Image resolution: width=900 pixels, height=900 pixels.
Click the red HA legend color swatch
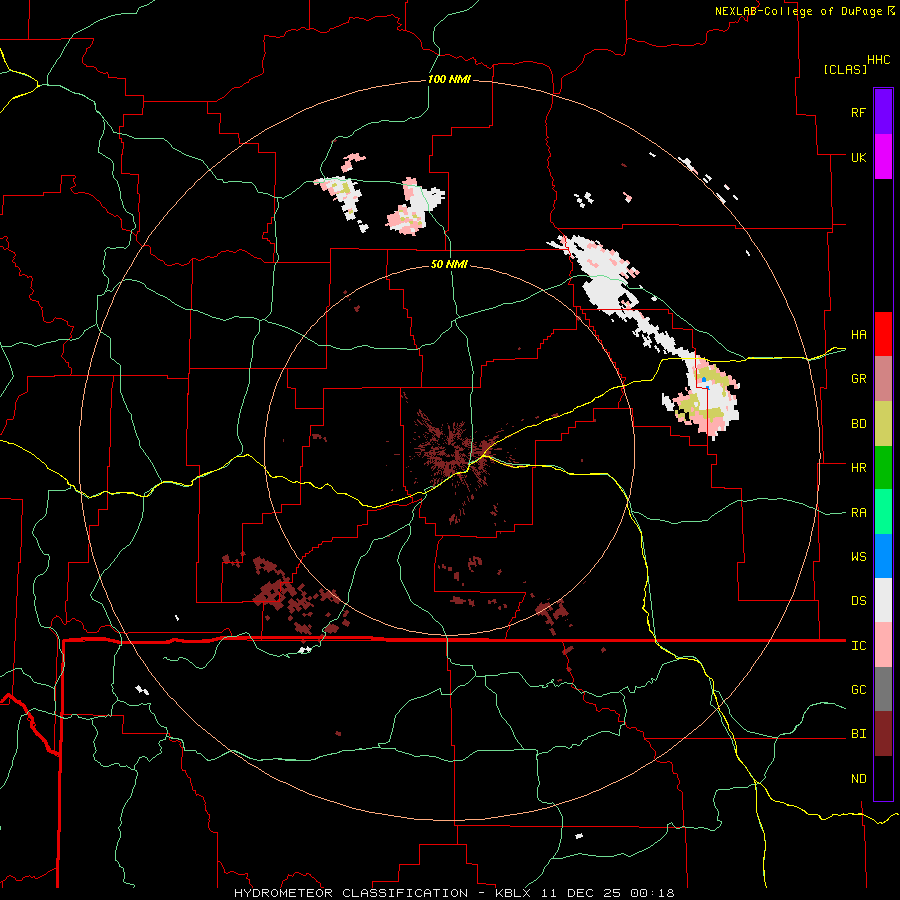(x=883, y=334)
